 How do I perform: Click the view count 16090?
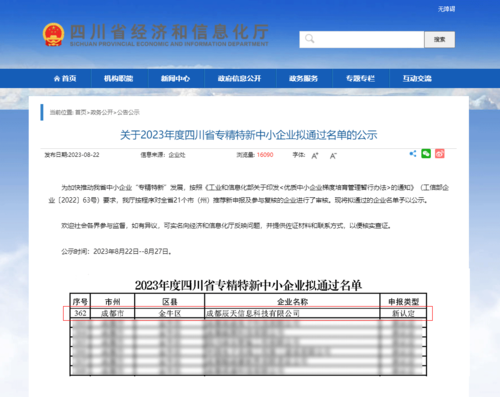[x=265, y=155]
